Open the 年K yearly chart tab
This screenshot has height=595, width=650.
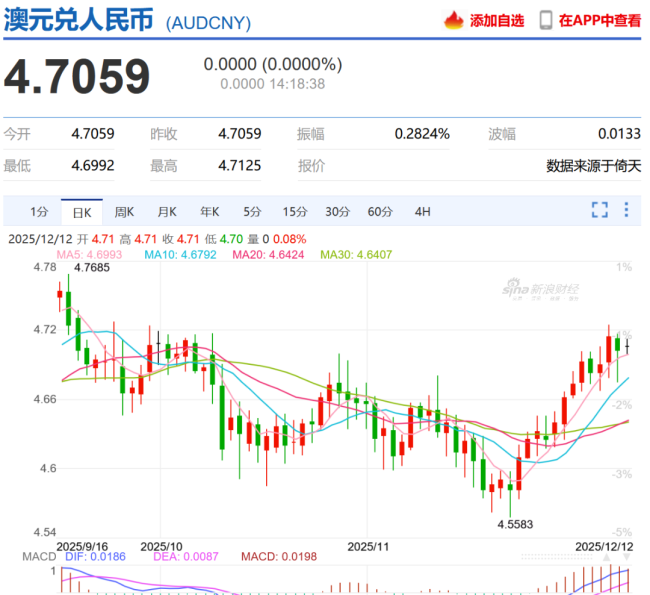click(209, 211)
